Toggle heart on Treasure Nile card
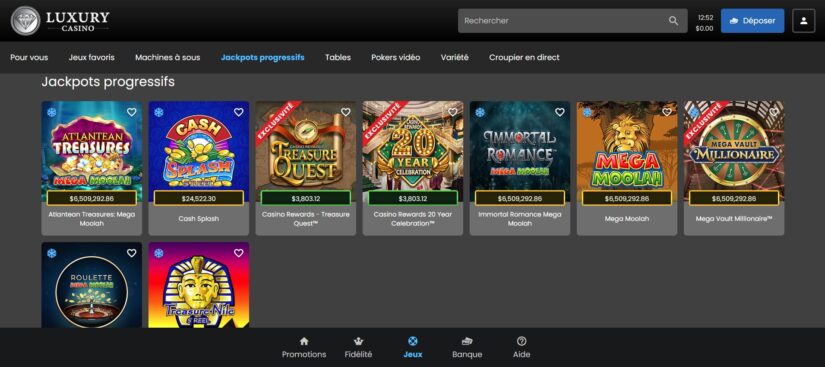Screen dimensions: 825x367 click(x=238, y=253)
